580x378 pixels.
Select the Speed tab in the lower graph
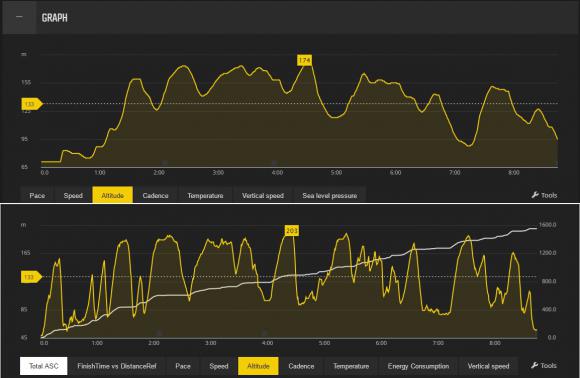(219, 366)
